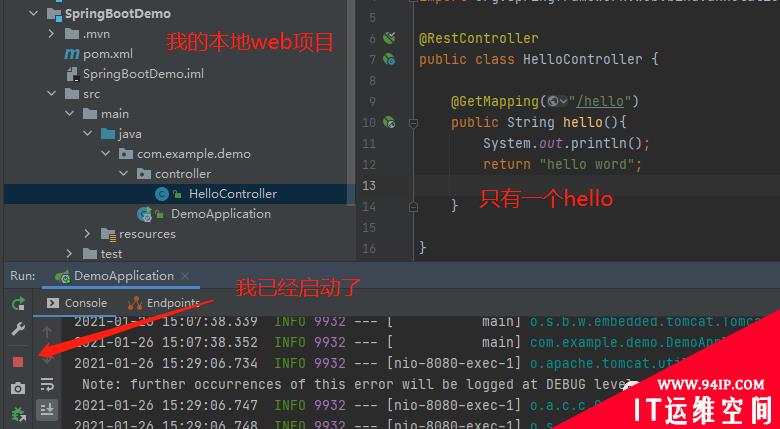This screenshot has width=780, height=429.
Task: Switch to the Endpoints tab
Action: 166,303
